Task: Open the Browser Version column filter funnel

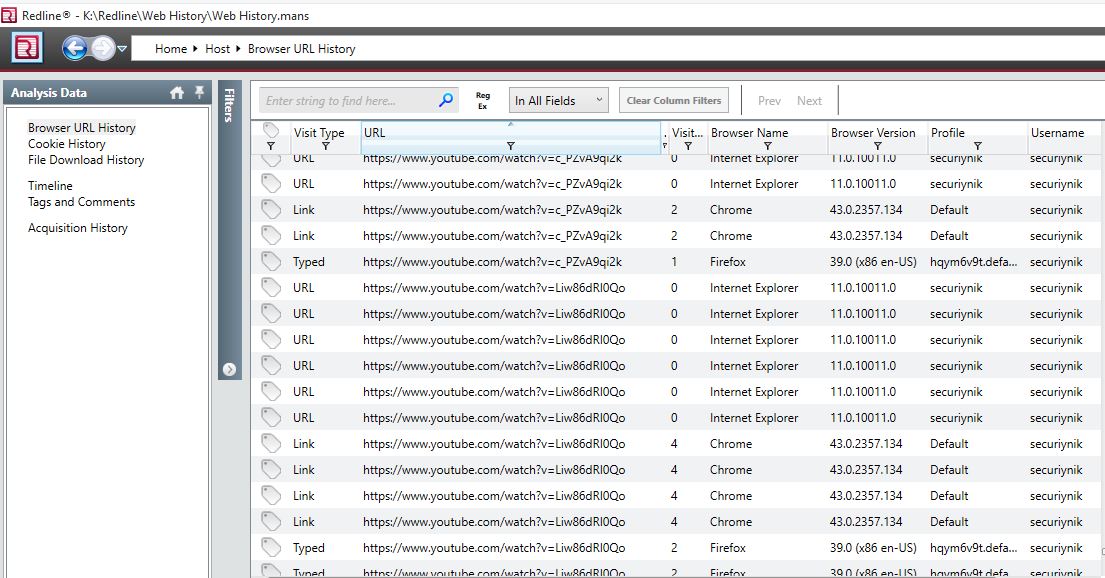Action: coord(877,146)
